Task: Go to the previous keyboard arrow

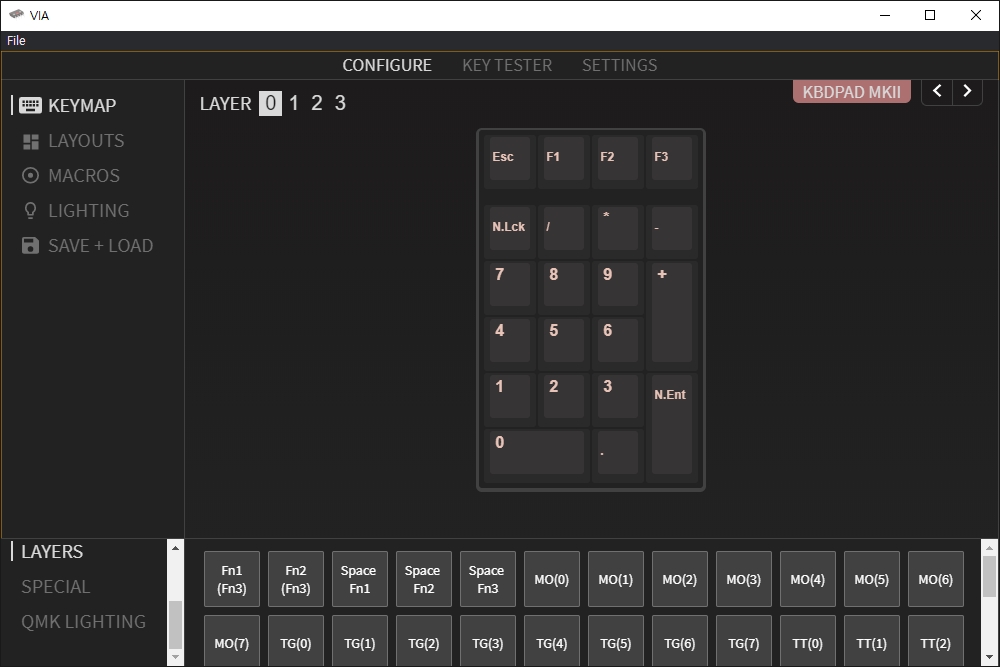Action: pos(937,91)
